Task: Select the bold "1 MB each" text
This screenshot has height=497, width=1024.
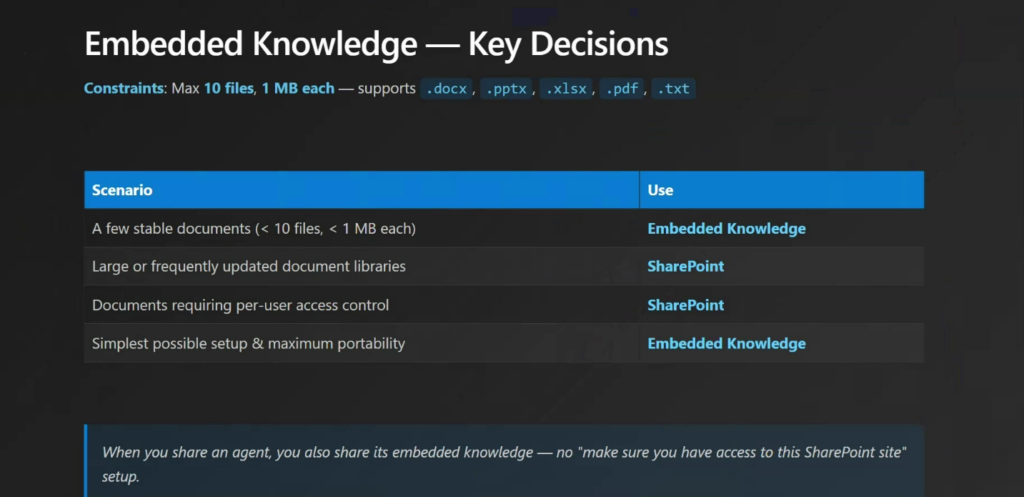Action: (298, 89)
